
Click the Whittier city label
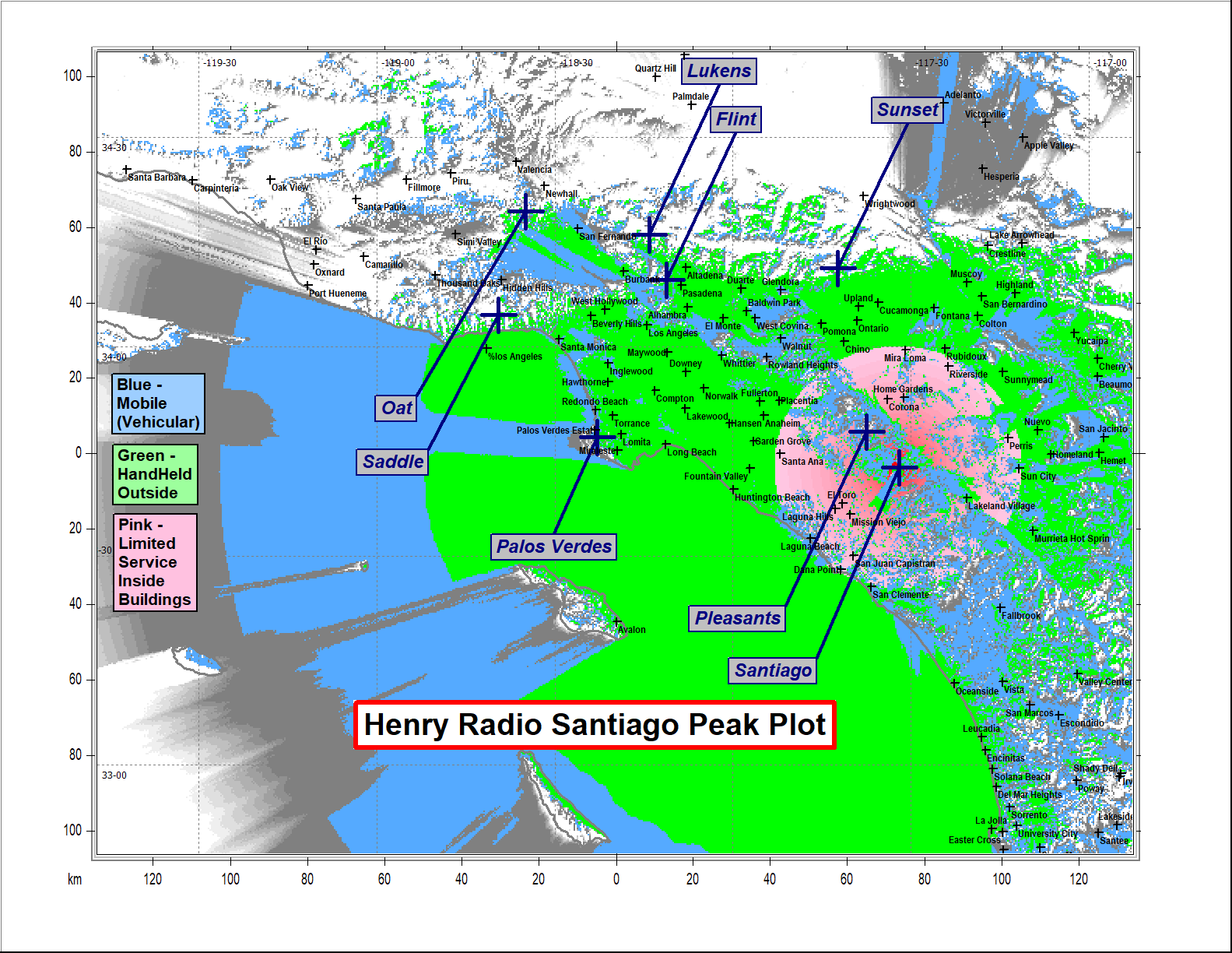[x=739, y=364]
